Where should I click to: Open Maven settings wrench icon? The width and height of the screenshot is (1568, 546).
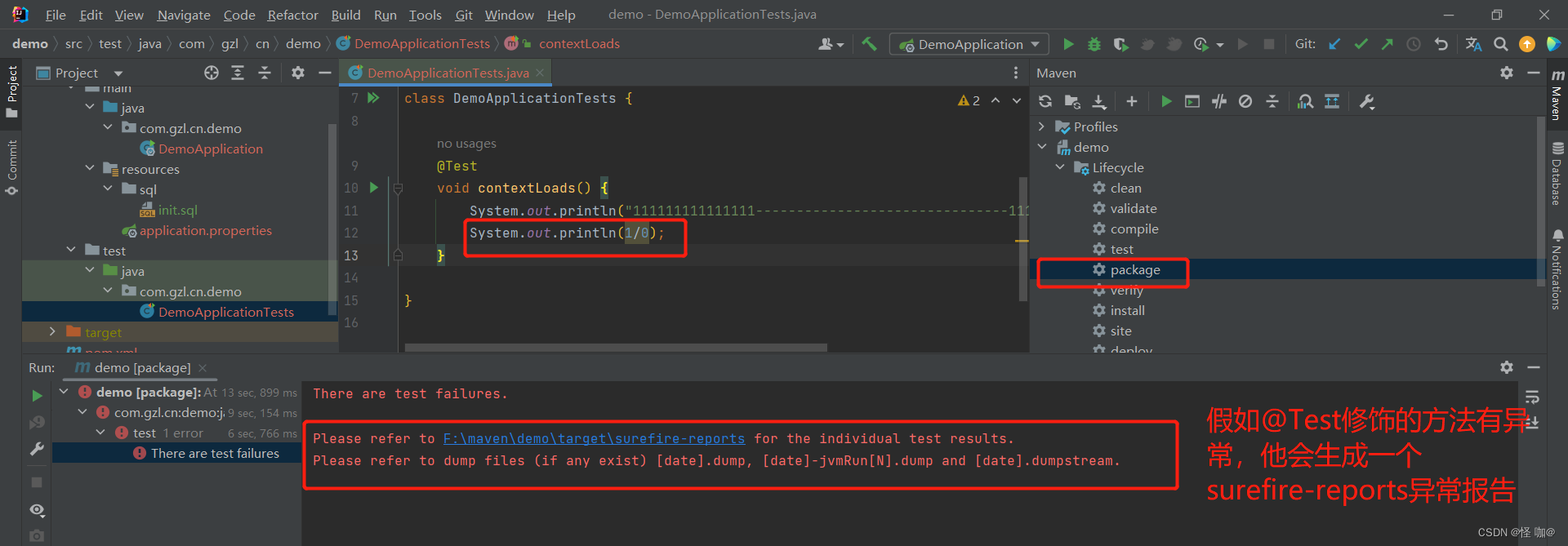pyautogui.click(x=1367, y=101)
